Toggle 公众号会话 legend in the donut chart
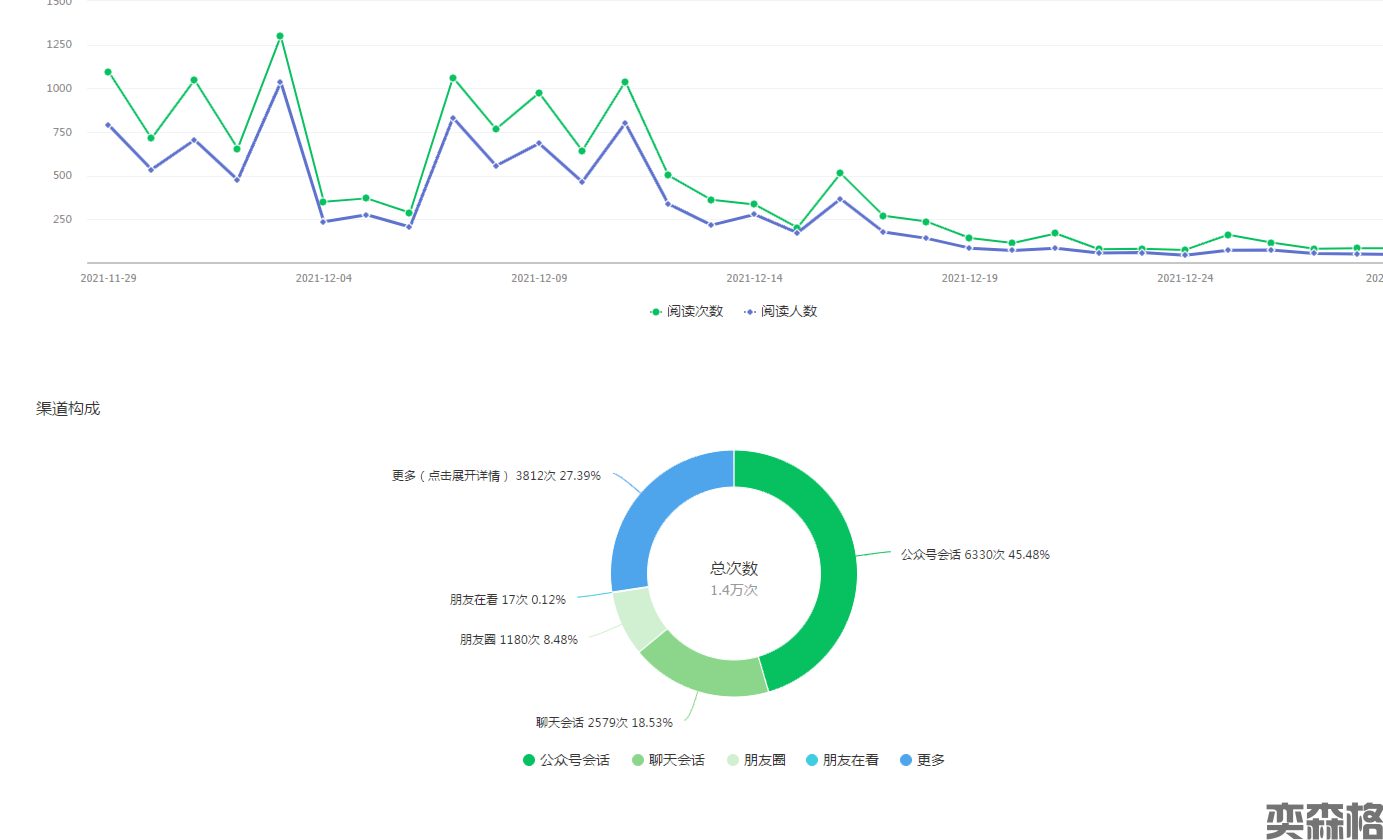 (566, 760)
